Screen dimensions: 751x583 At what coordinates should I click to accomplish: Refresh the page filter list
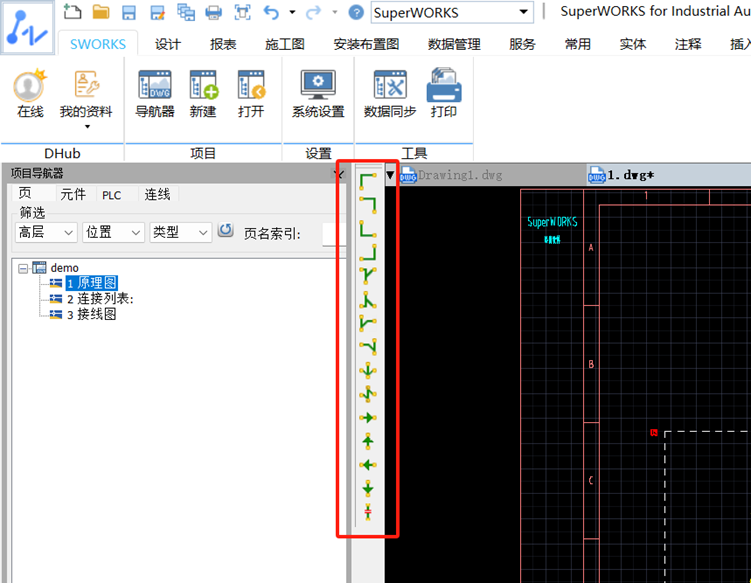[226, 230]
